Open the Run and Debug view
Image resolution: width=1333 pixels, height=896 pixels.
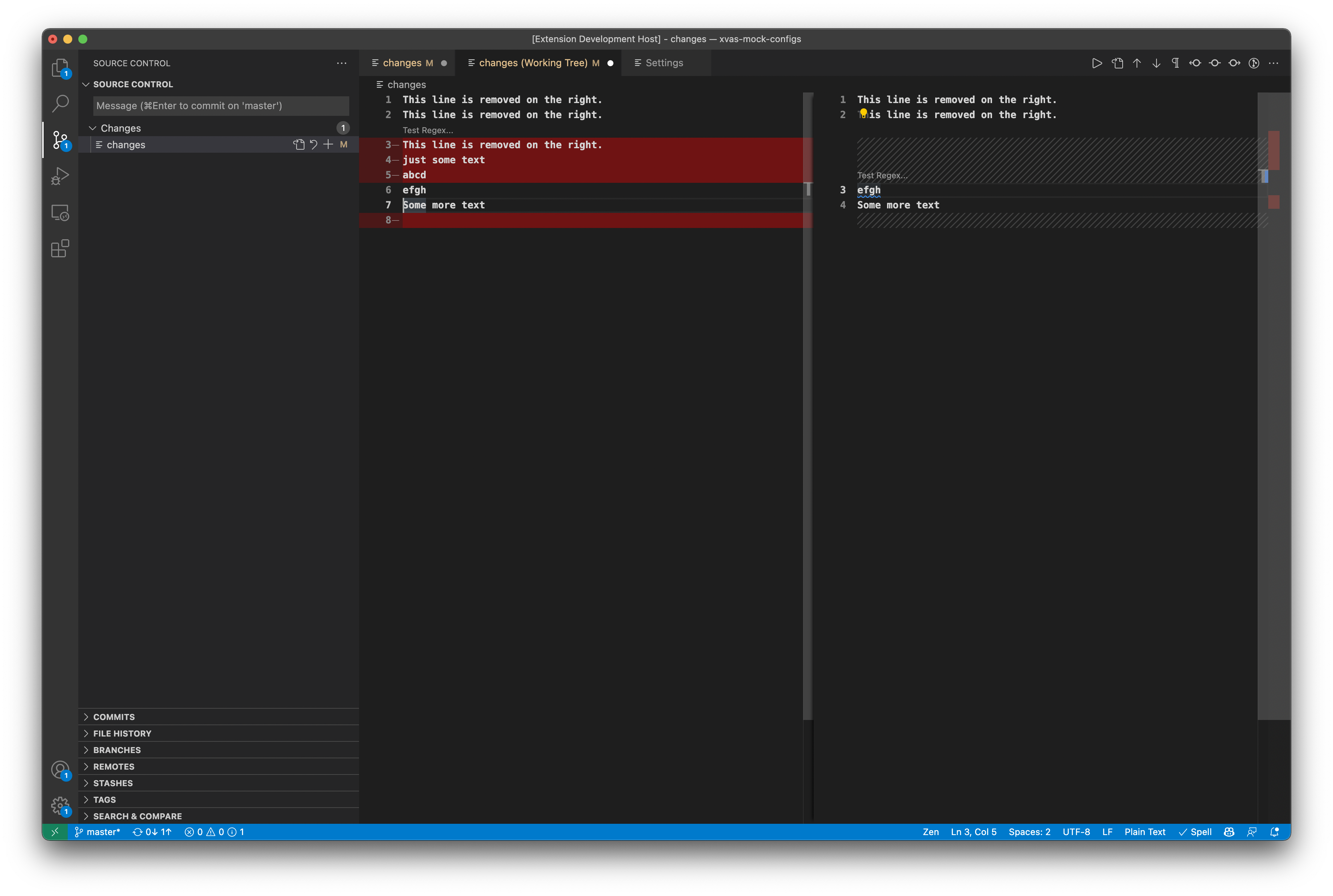coord(59,176)
